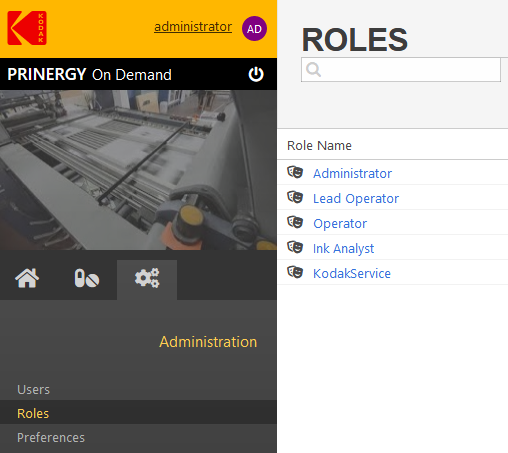Open the Lead Operator role
This screenshot has width=508, height=453.
pyautogui.click(x=356, y=199)
